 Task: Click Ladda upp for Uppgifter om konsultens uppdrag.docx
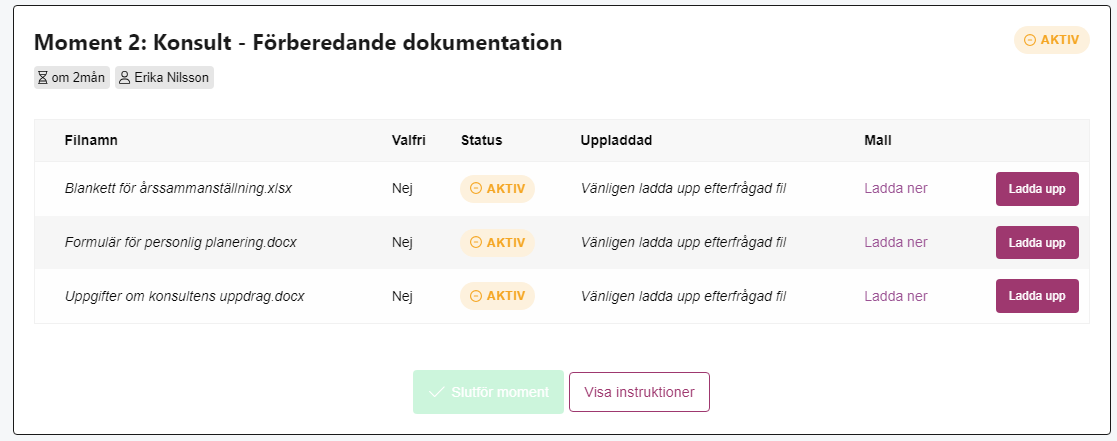coord(1037,296)
